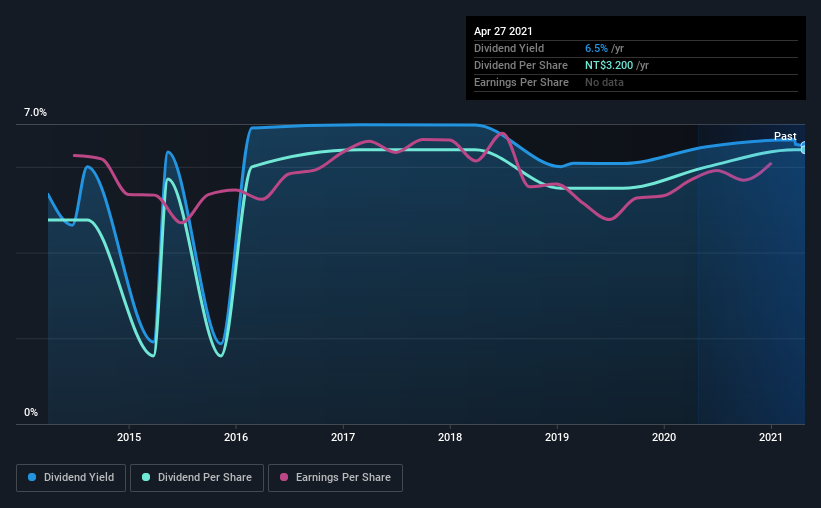Click the 2018 x-axis label

(x=450, y=437)
